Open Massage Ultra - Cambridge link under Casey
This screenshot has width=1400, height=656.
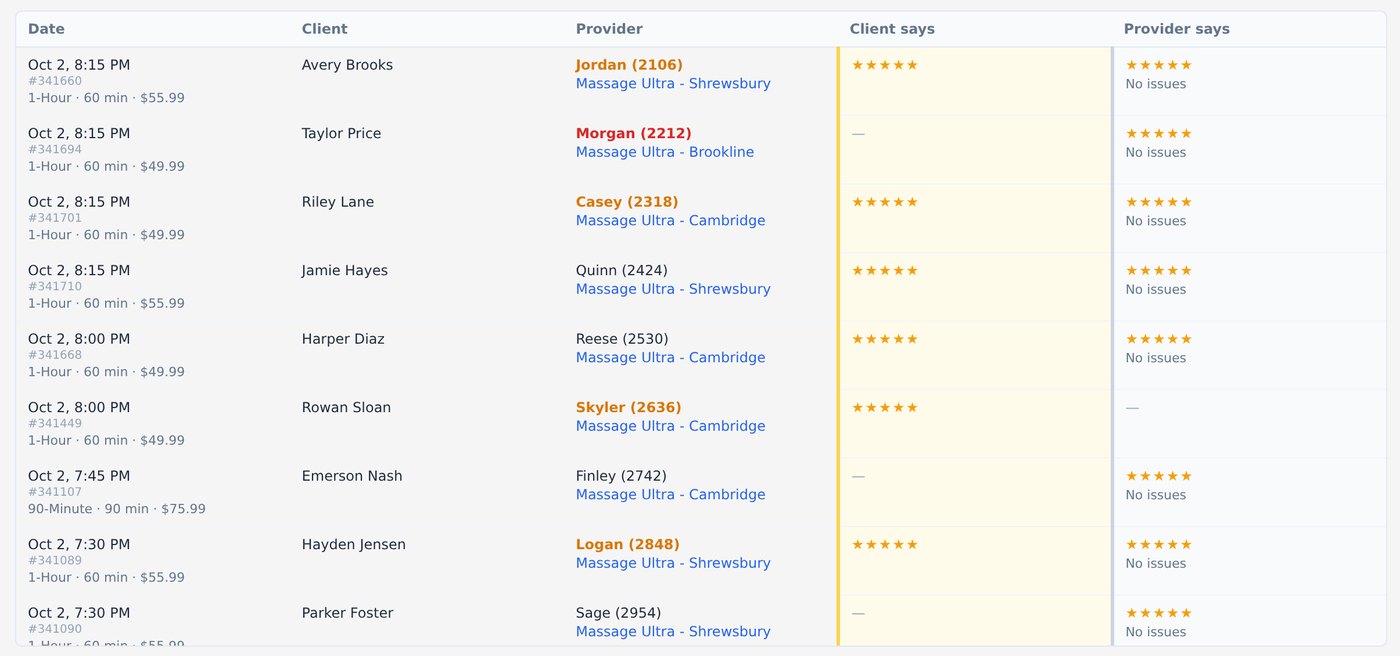670,221
